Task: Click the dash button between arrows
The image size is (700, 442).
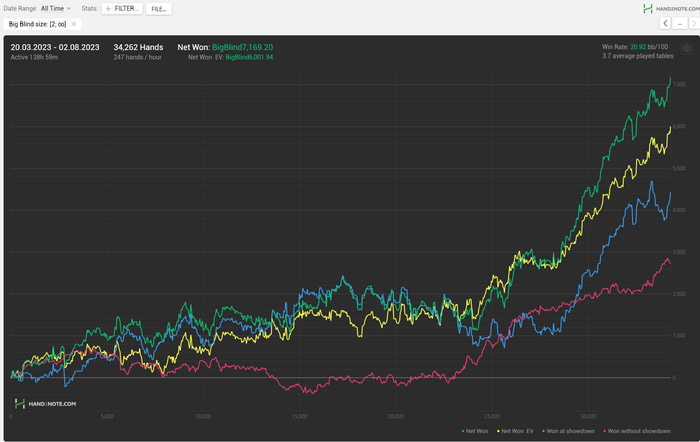Action: pos(679,23)
